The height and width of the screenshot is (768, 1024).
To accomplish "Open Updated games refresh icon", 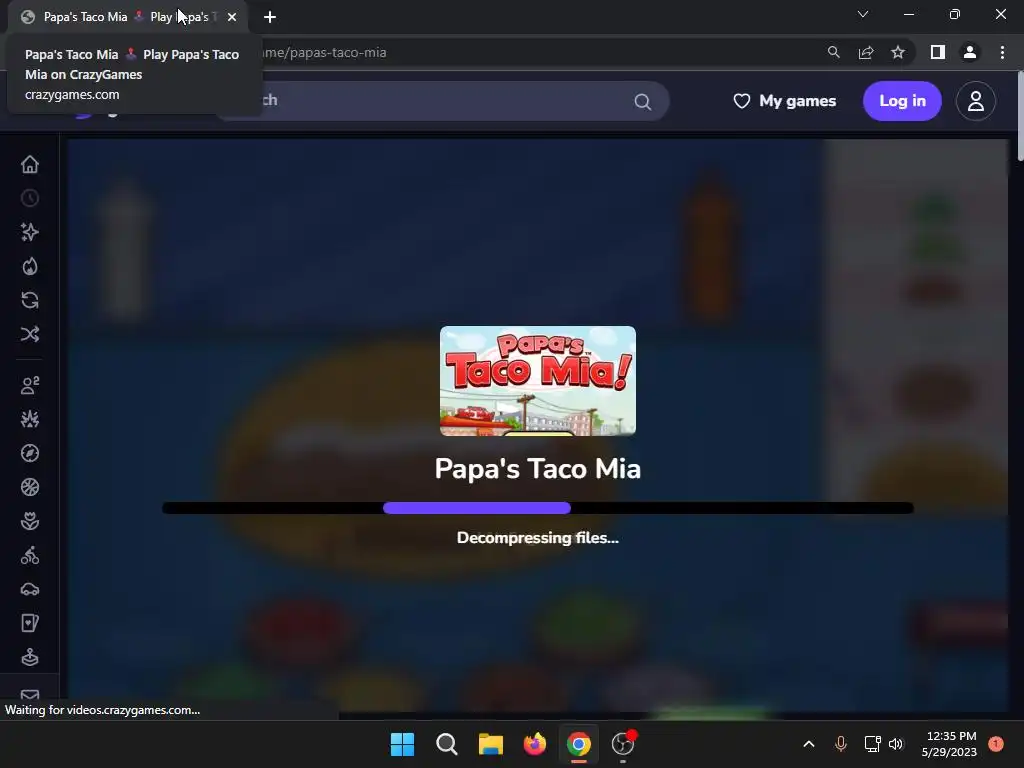I will pos(30,300).
